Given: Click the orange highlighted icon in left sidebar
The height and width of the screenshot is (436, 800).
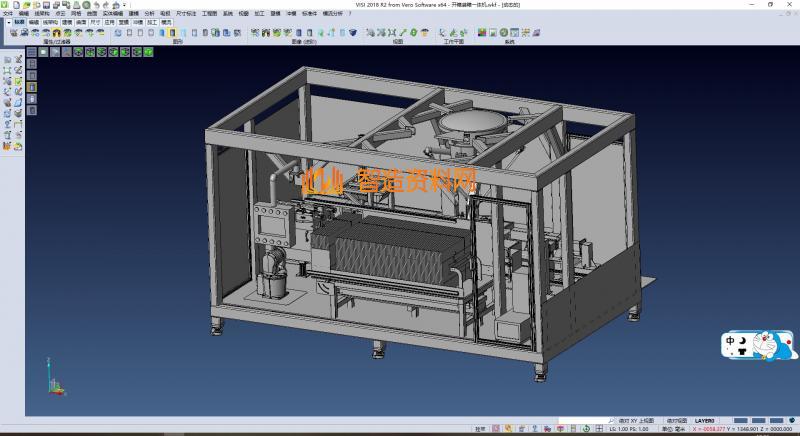Looking at the screenshot, I should click(x=32, y=86).
